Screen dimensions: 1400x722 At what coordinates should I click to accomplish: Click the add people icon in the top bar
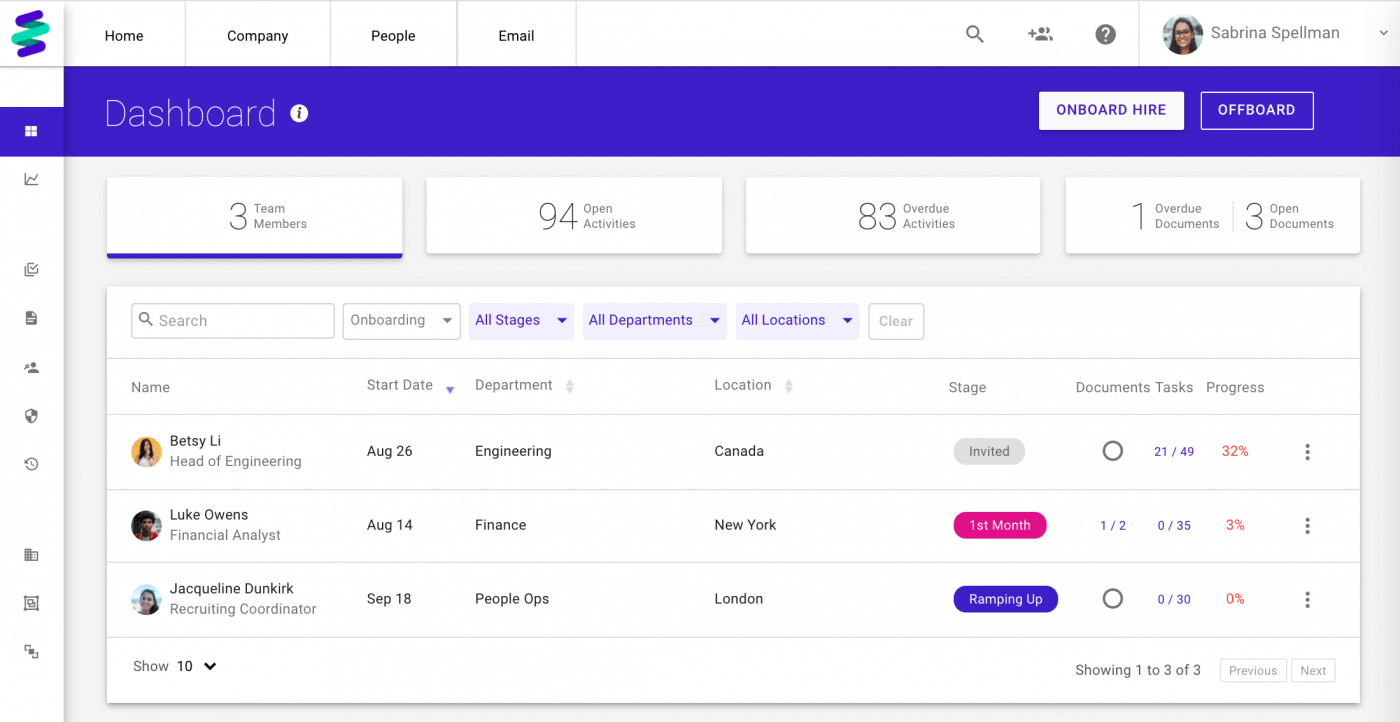1040,34
